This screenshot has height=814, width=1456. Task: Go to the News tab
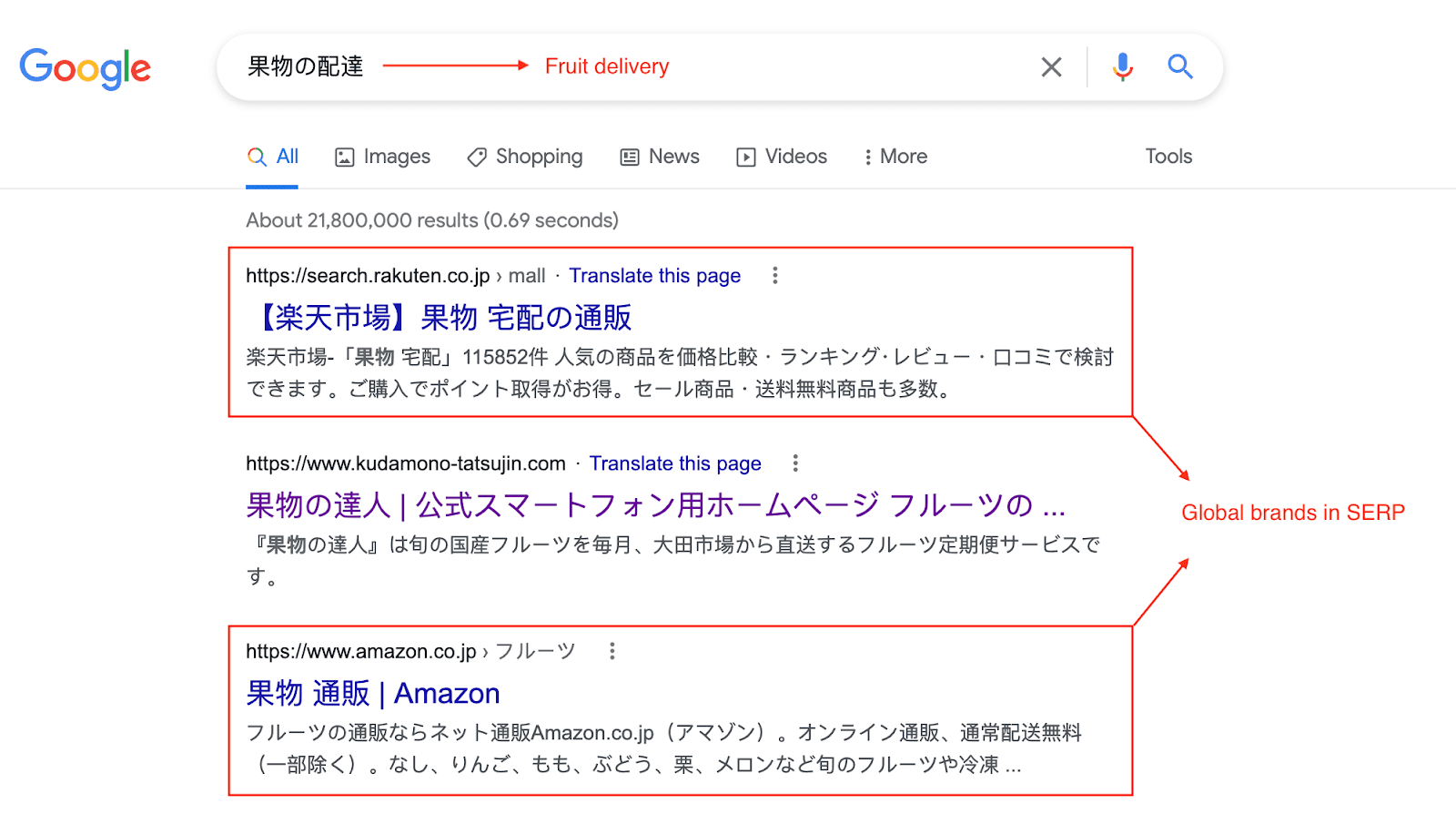pos(660,157)
